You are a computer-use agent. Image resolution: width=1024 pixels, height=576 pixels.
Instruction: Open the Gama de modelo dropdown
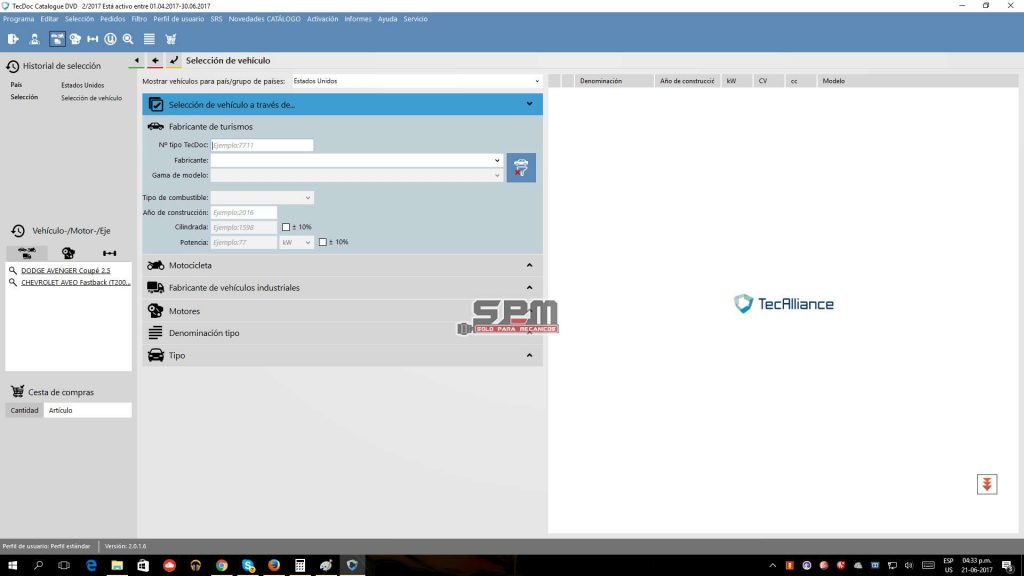[x=357, y=175]
